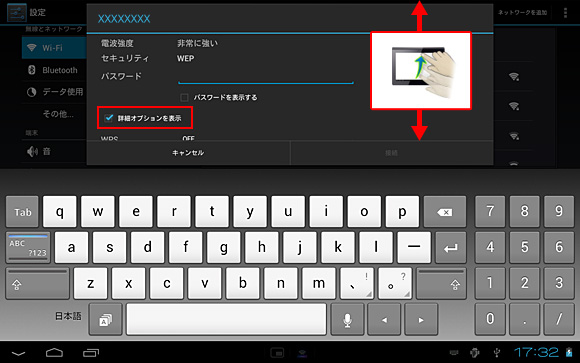Tap the backspace key on the keyboard

(x=445, y=212)
